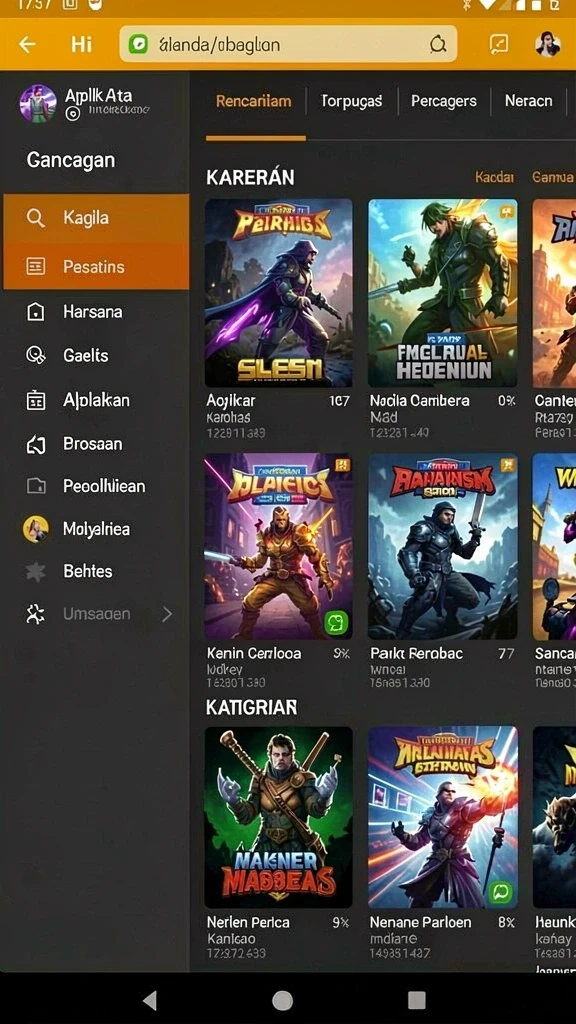Click the Kacdaı link beside KARERÁN
Screen dimensions: 576x1024
tap(494, 177)
